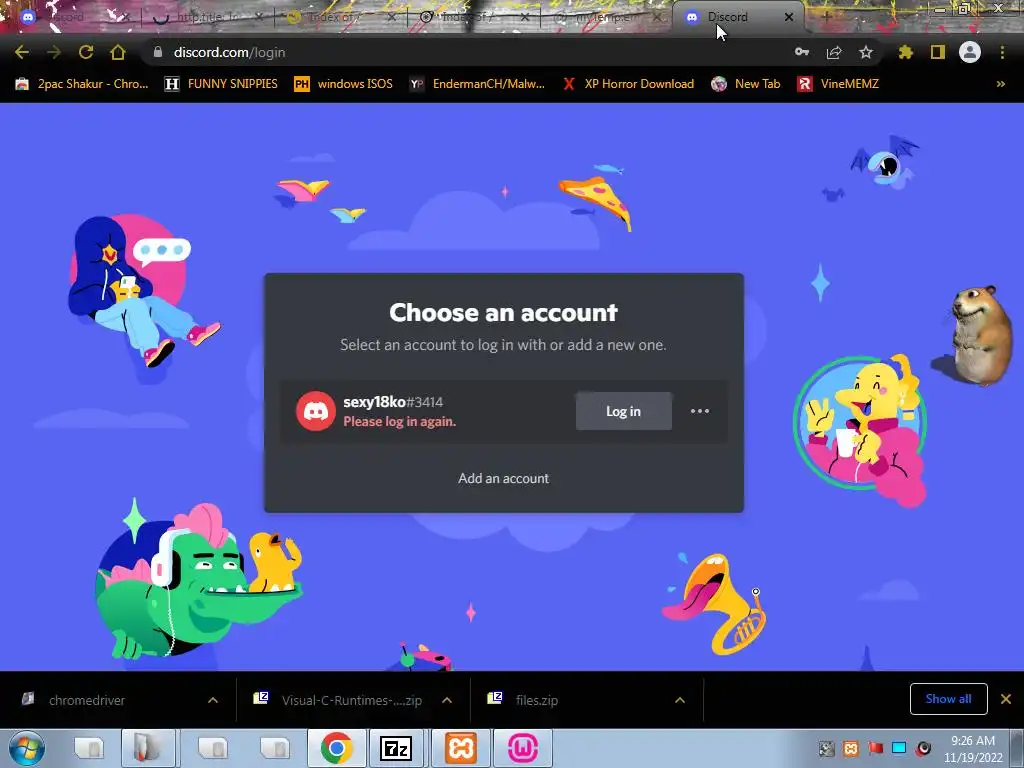Open the XP Horror Download bookmark

click(628, 84)
